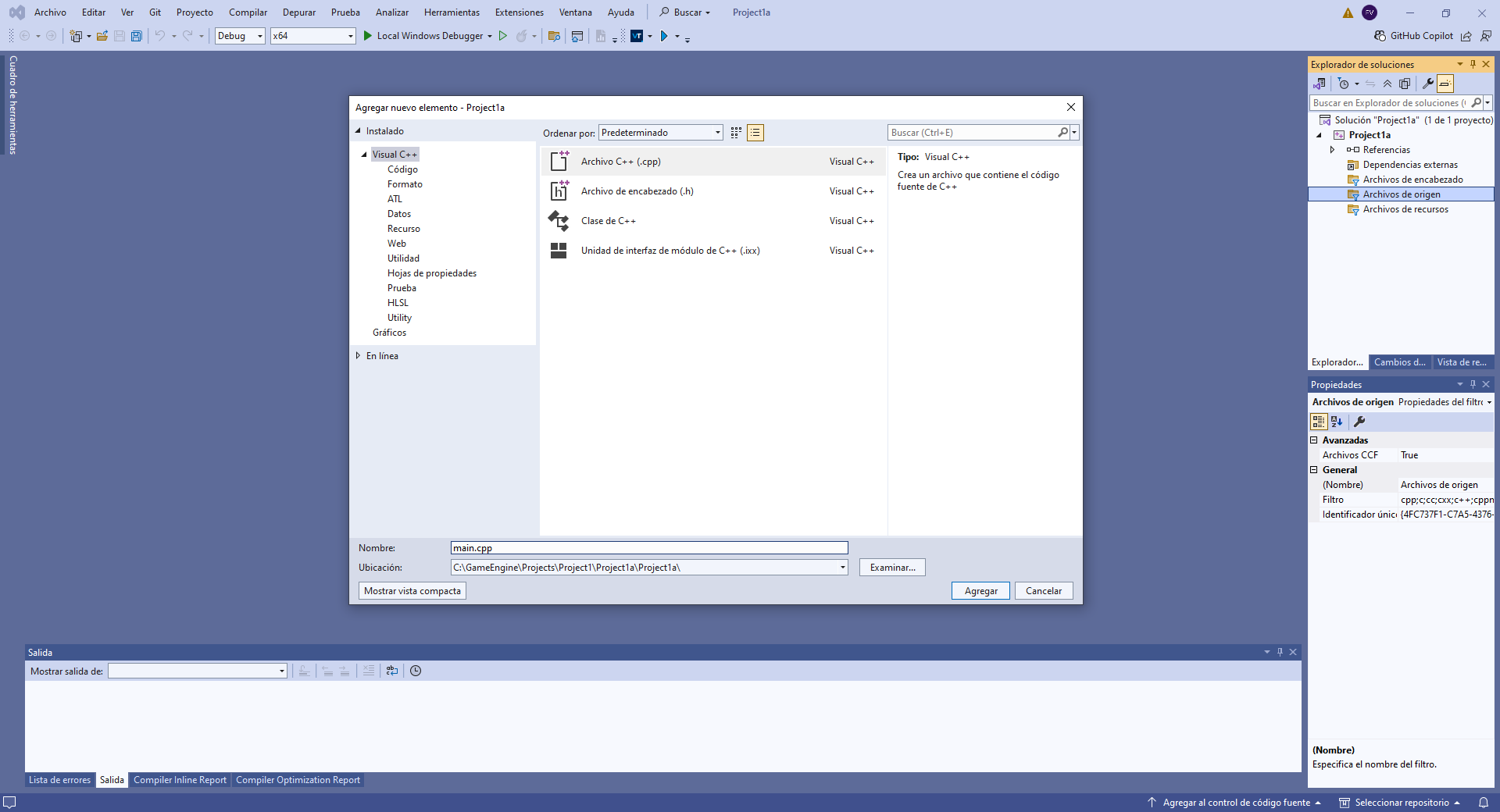Click the pending changes filter clock icon
The image size is (1500, 812).
coord(1344,84)
